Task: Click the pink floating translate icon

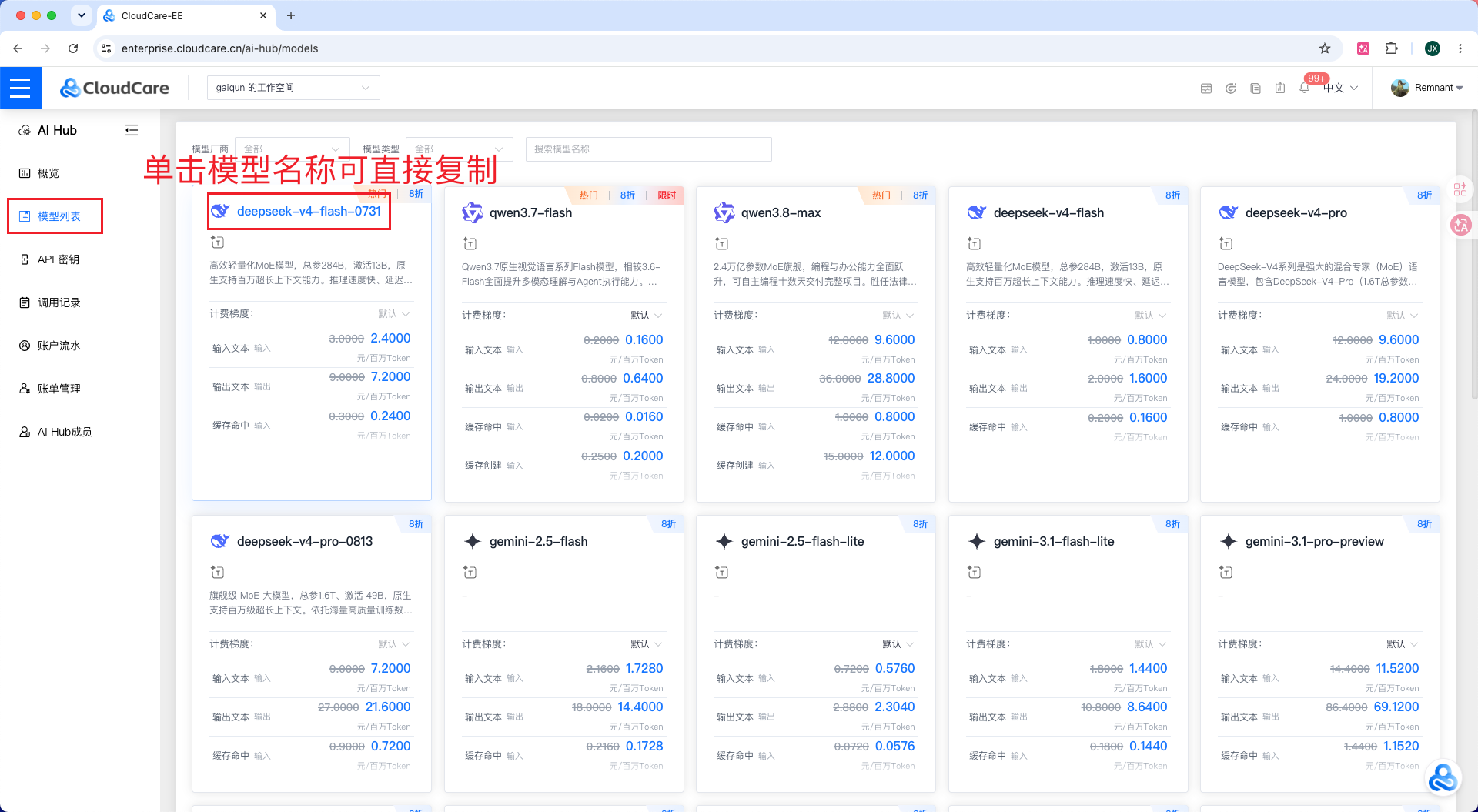Action: [x=1461, y=225]
